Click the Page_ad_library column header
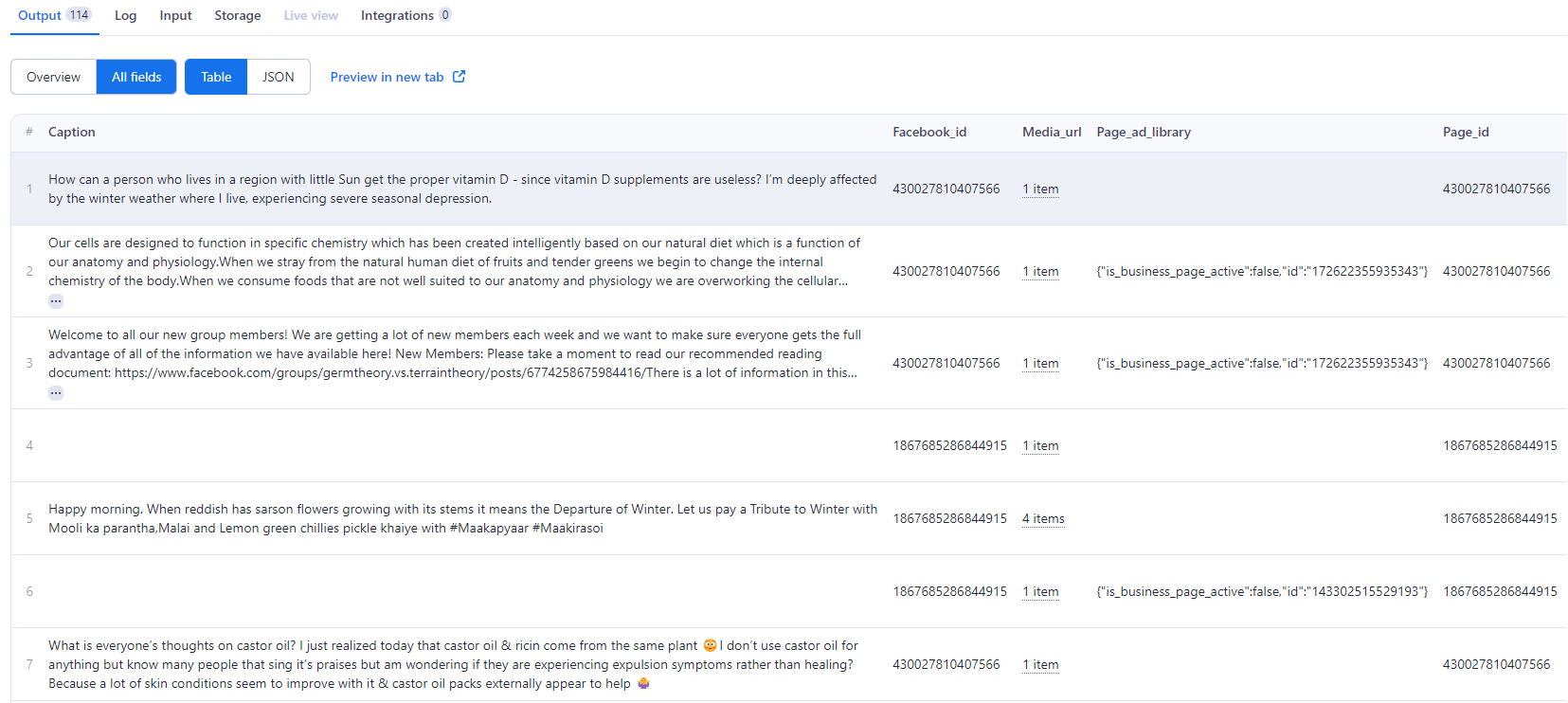The width and height of the screenshot is (1568, 703). pyautogui.click(x=1143, y=132)
